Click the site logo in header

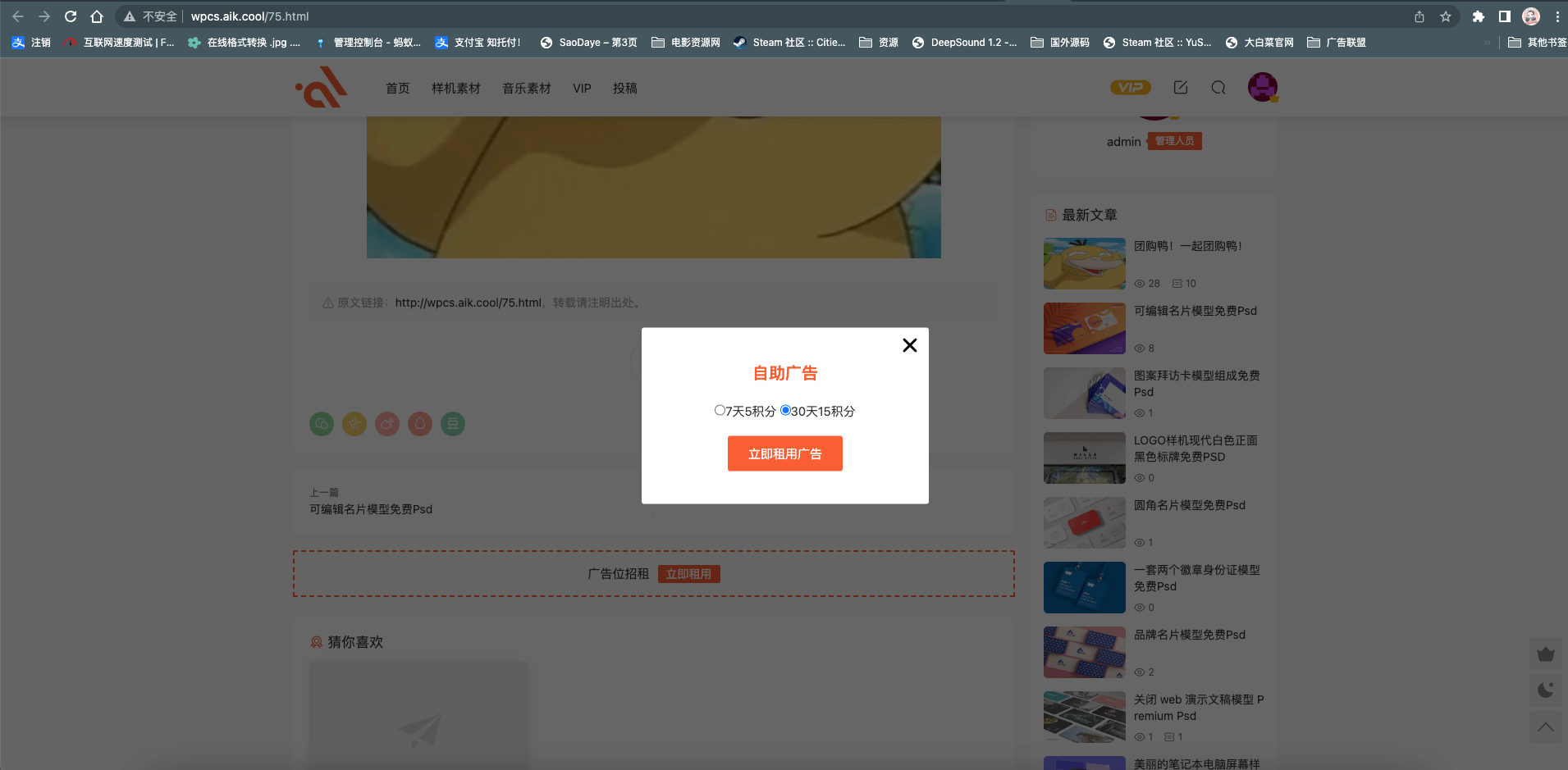pyautogui.click(x=322, y=87)
